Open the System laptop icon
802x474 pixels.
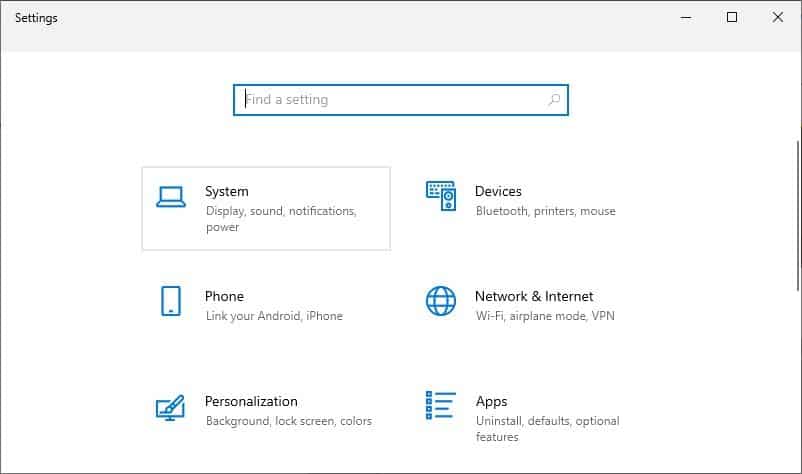click(x=171, y=197)
